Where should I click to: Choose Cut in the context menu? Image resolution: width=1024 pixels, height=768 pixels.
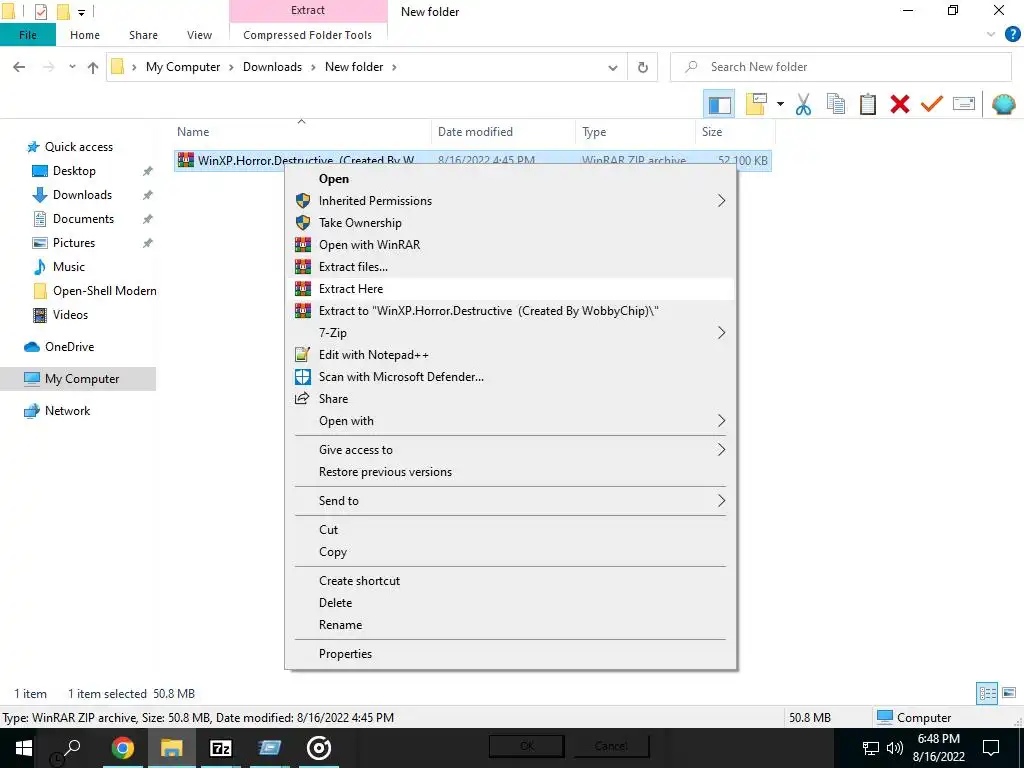511,530
